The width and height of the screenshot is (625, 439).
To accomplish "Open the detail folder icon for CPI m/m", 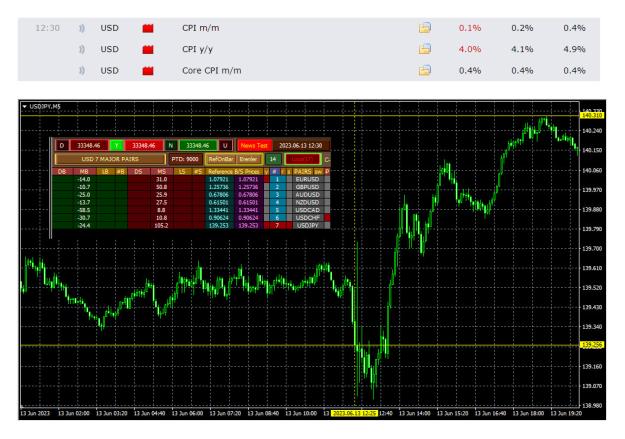I will (x=425, y=28).
